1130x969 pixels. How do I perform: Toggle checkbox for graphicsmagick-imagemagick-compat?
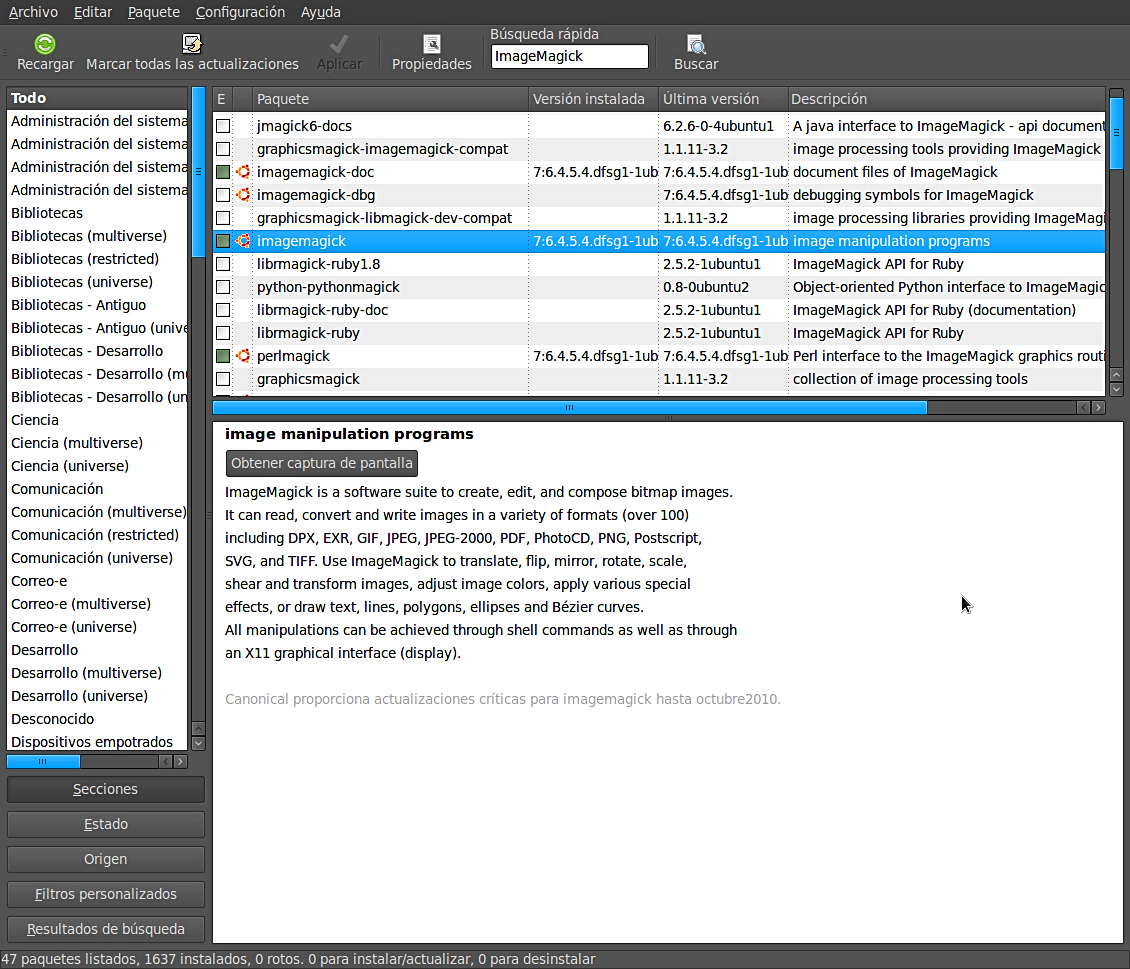(x=223, y=149)
